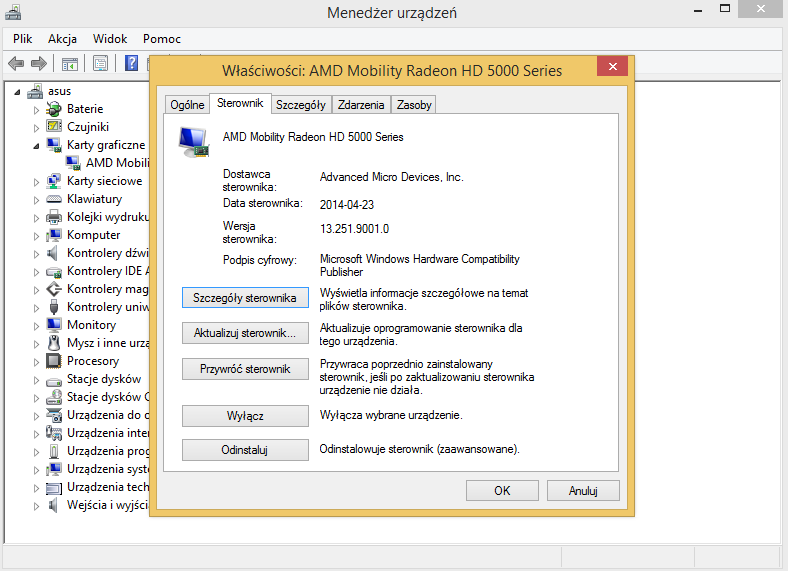
Task: Click the Baterie battery icon in tree
Action: coord(55,109)
